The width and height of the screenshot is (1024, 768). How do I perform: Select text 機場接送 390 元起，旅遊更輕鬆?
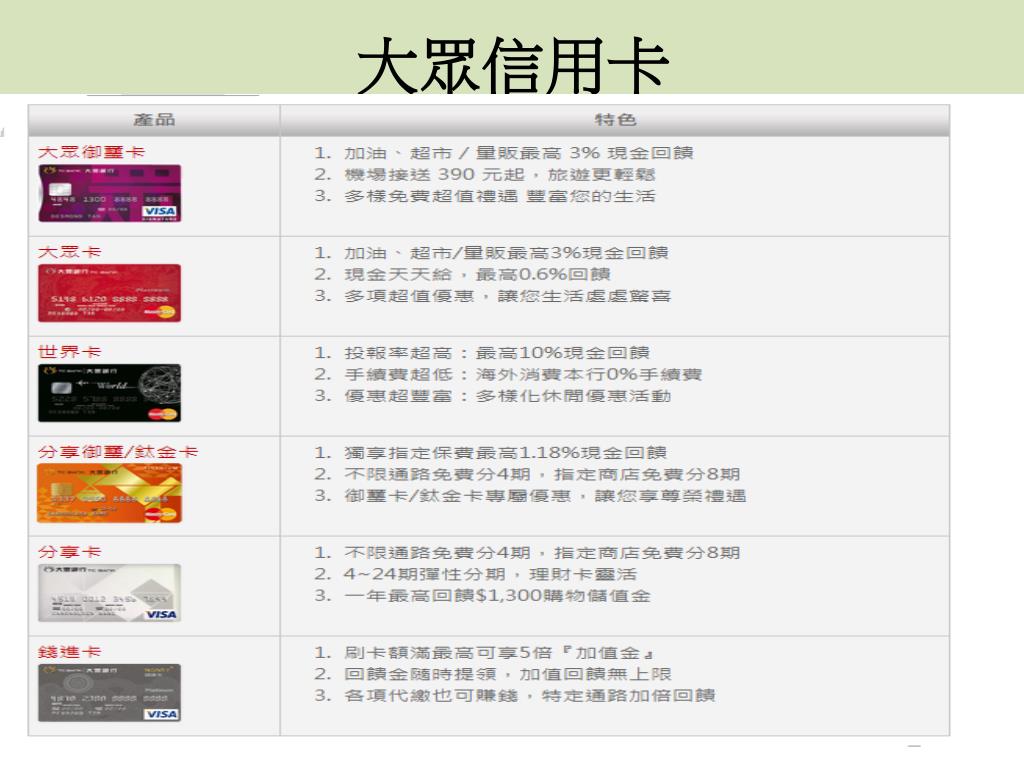[500, 174]
